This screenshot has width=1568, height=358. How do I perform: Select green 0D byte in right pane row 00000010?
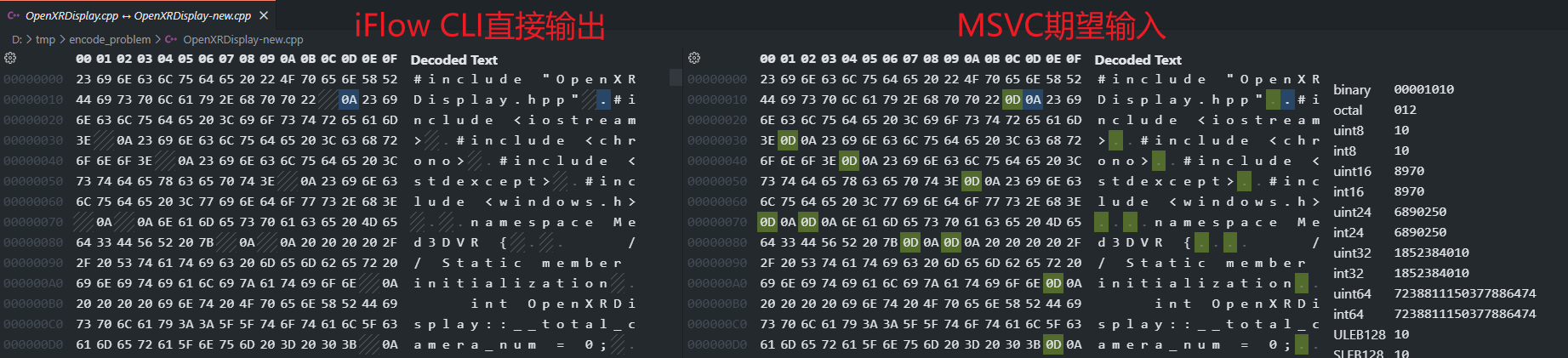(x=1012, y=99)
